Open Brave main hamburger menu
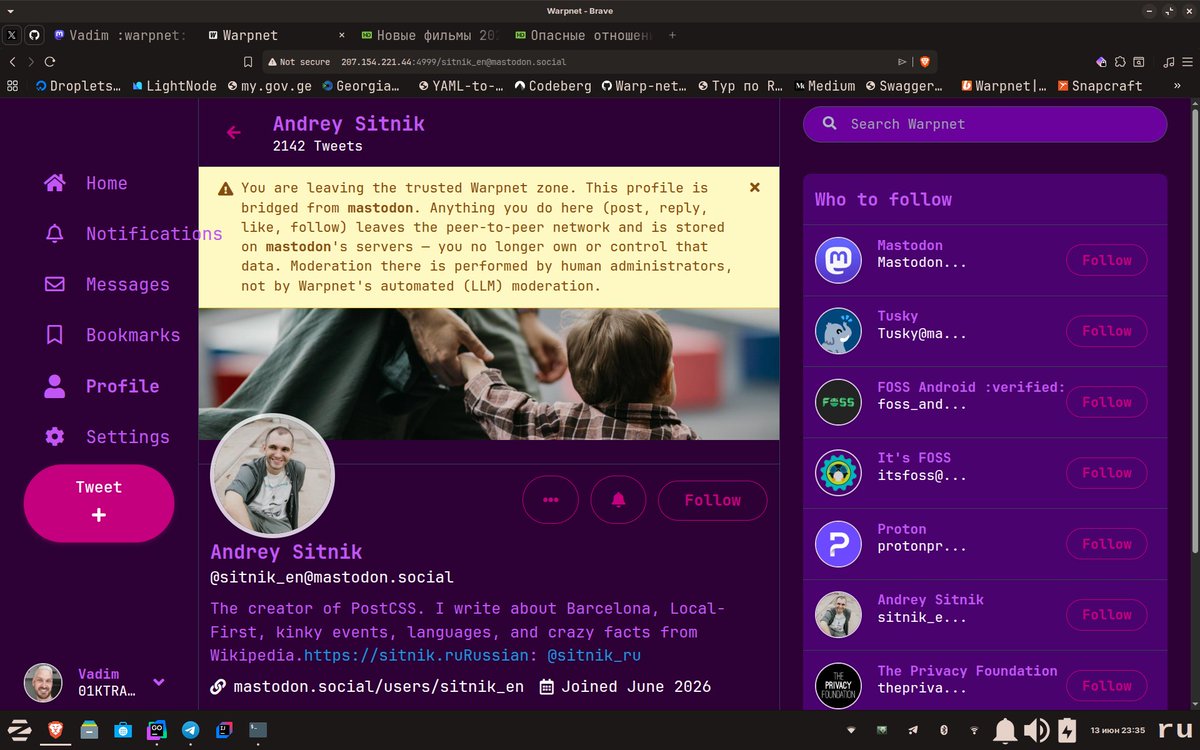This screenshot has width=1200, height=750. pos(1188,61)
